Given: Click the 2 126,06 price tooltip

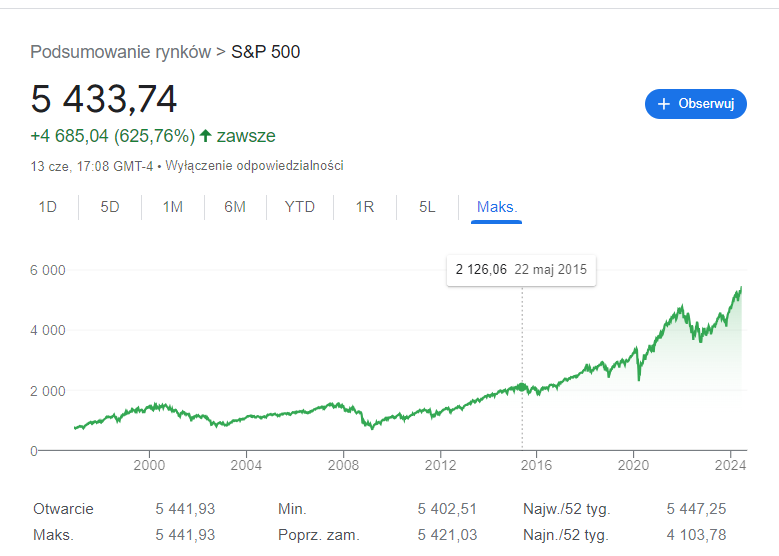Looking at the screenshot, I should (521, 270).
